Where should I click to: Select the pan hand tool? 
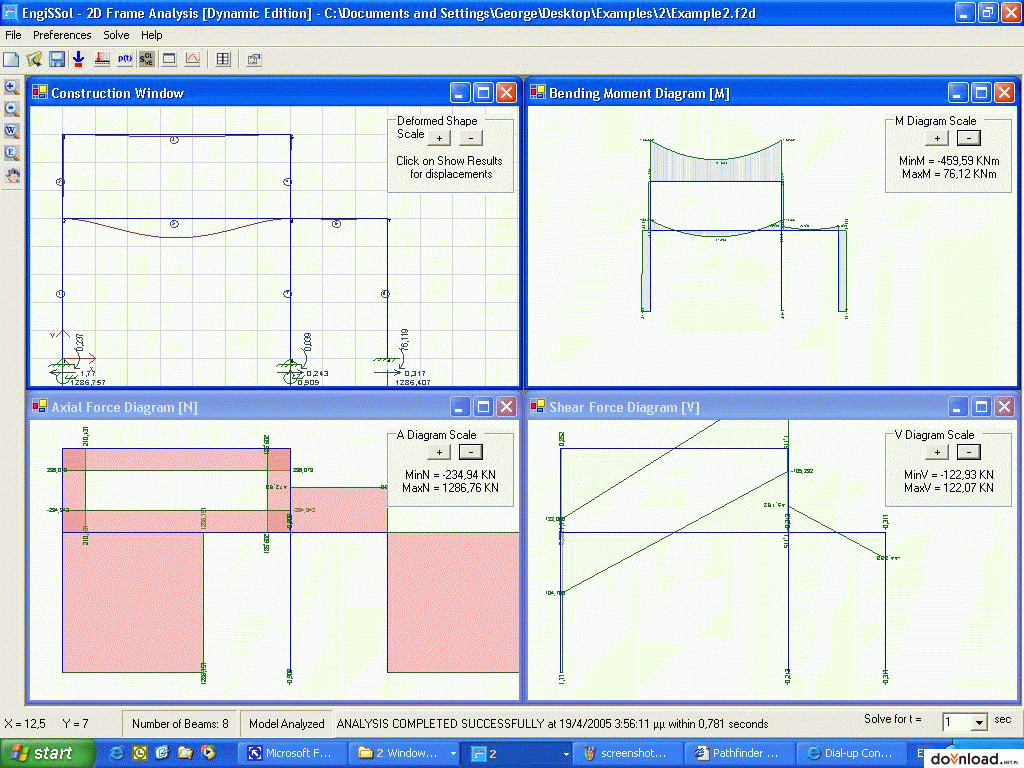pyautogui.click(x=11, y=175)
